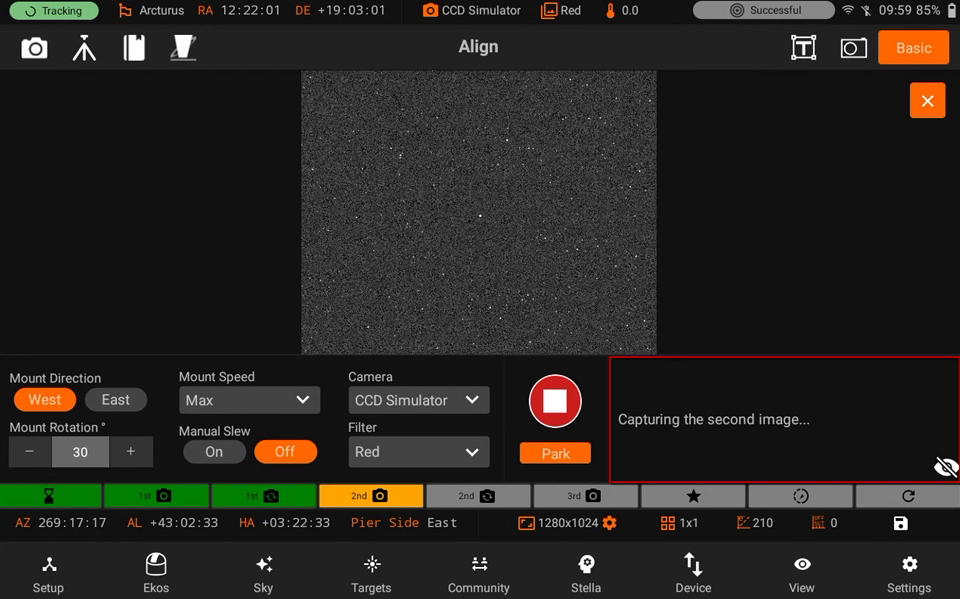The height and width of the screenshot is (599, 960).
Task: Select the 1st capture step
Action: tap(156, 496)
